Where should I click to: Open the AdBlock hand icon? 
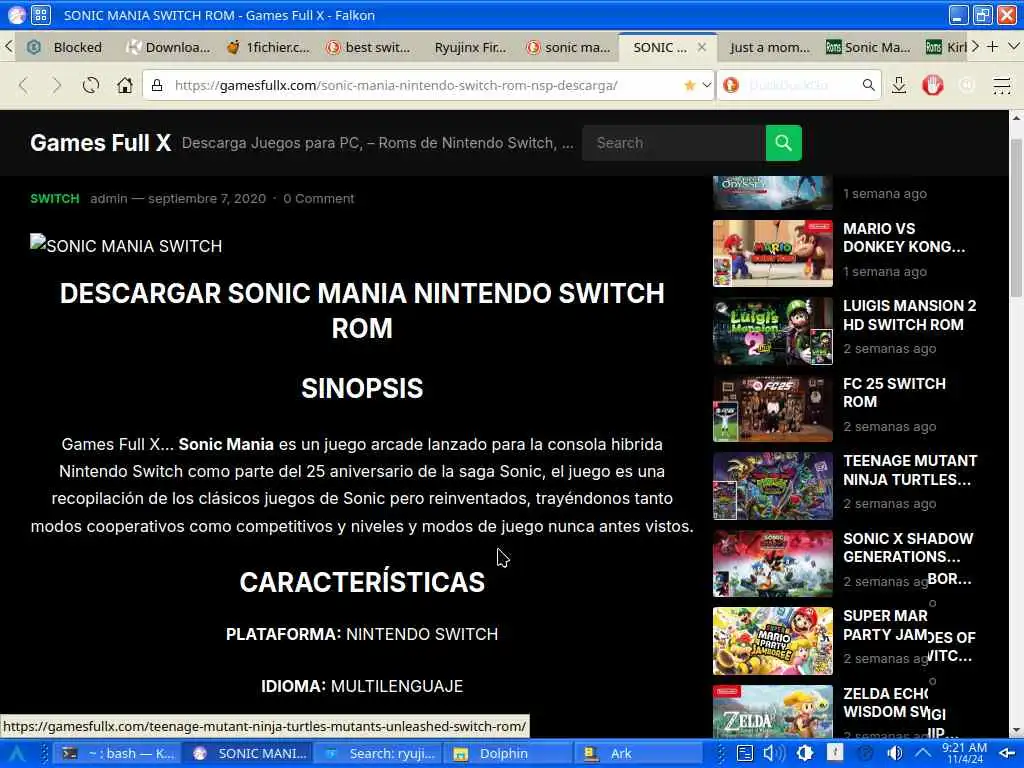pyautogui.click(x=933, y=86)
